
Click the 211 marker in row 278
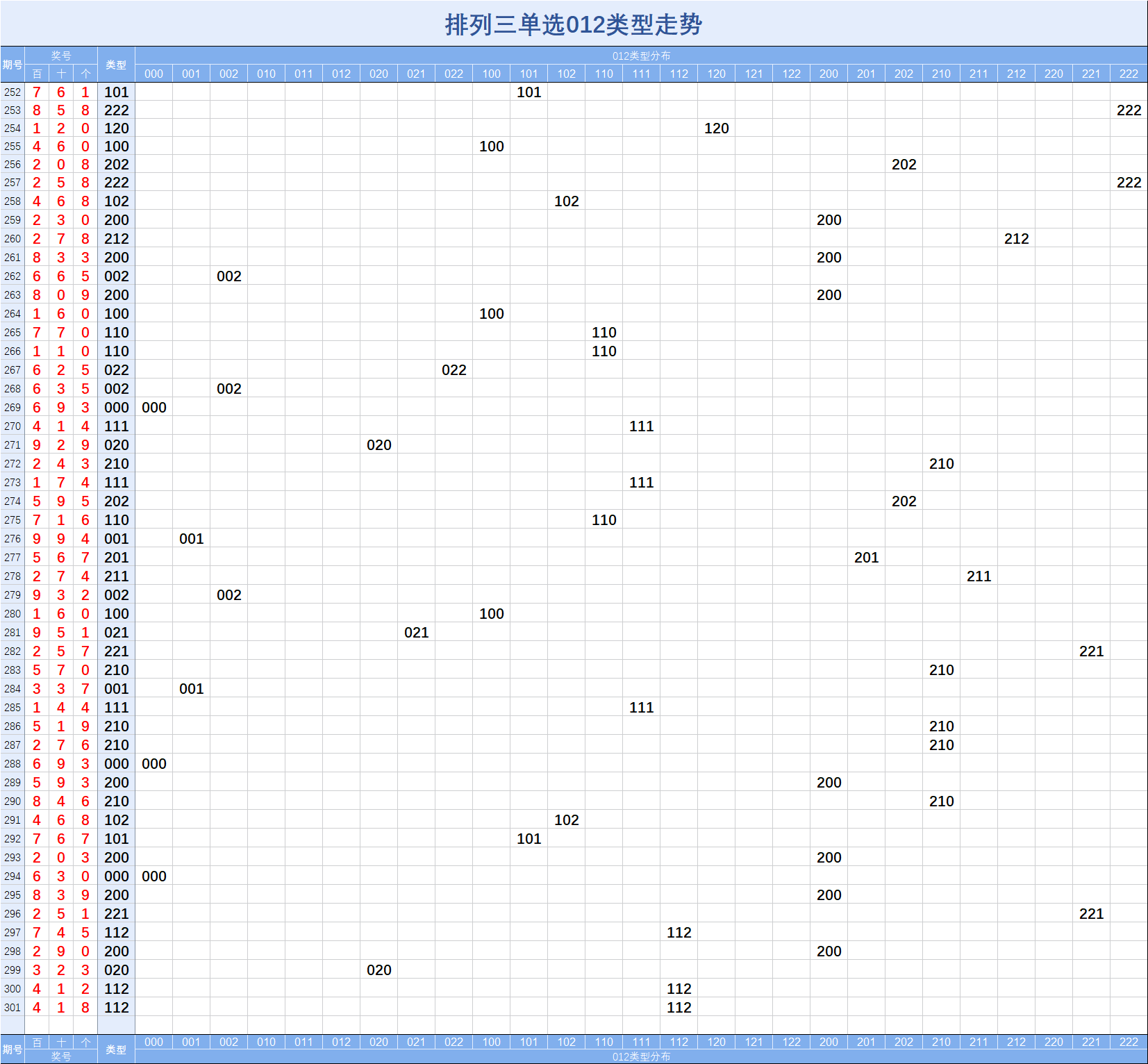[x=979, y=576]
